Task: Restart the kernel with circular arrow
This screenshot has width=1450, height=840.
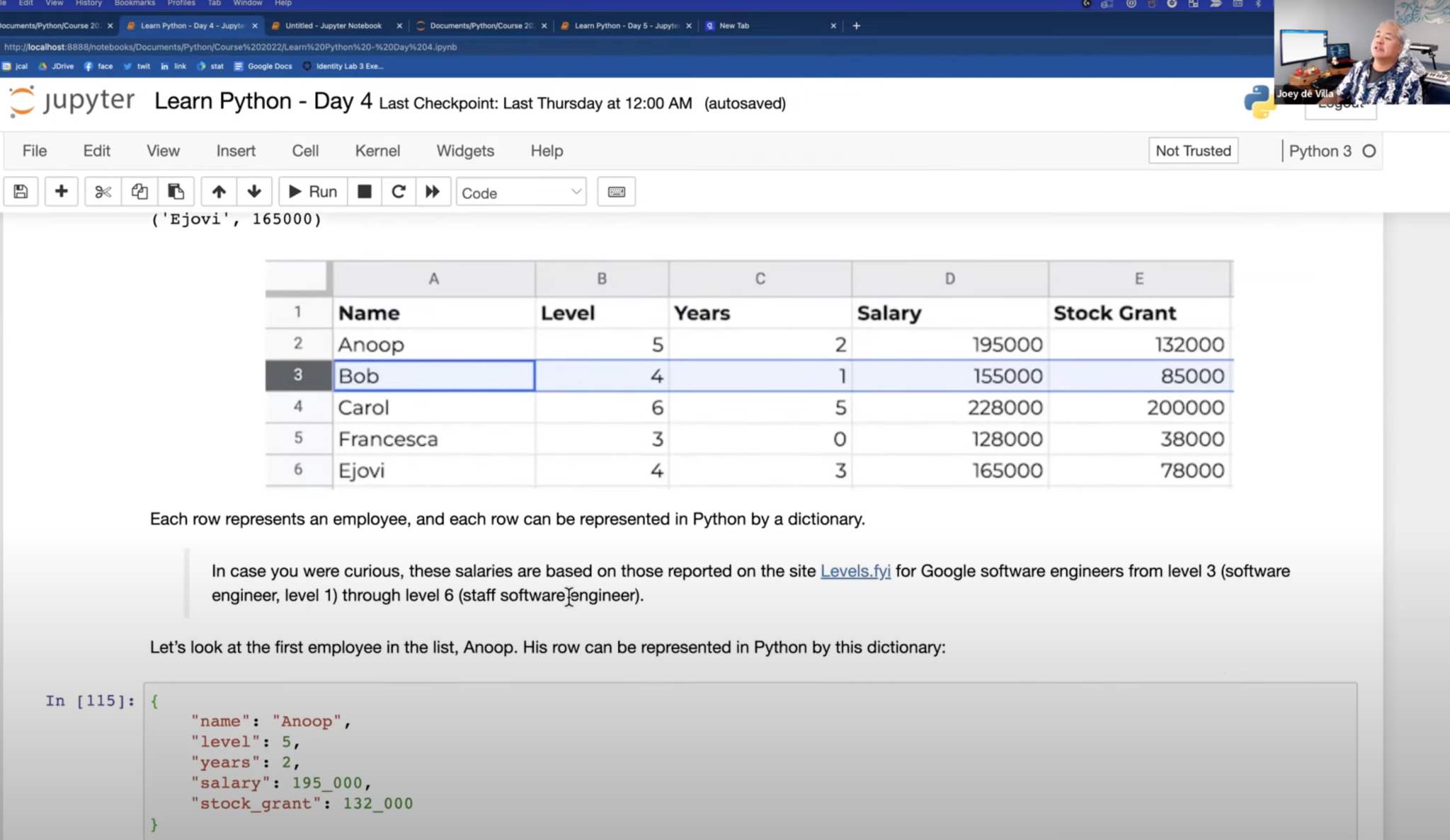Action: pyautogui.click(x=399, y=192)
